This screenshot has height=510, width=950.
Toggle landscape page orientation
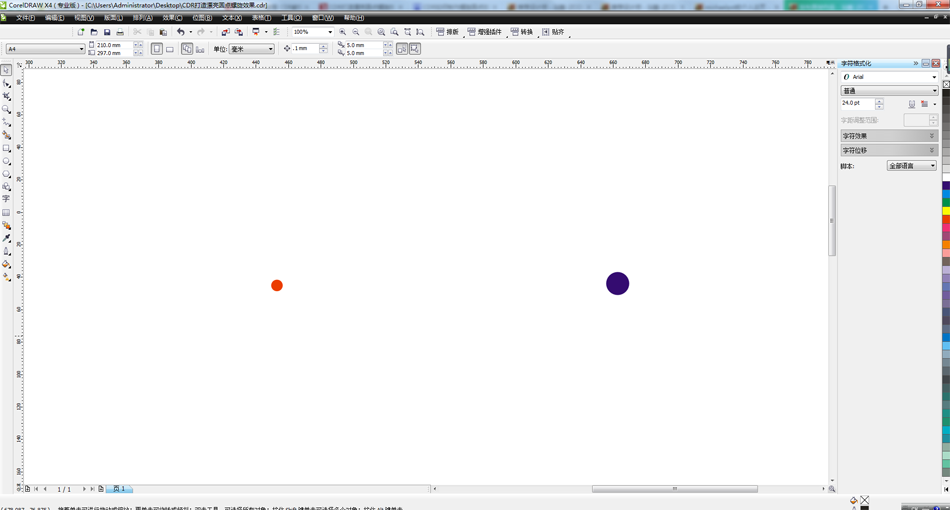coord(170,49)
